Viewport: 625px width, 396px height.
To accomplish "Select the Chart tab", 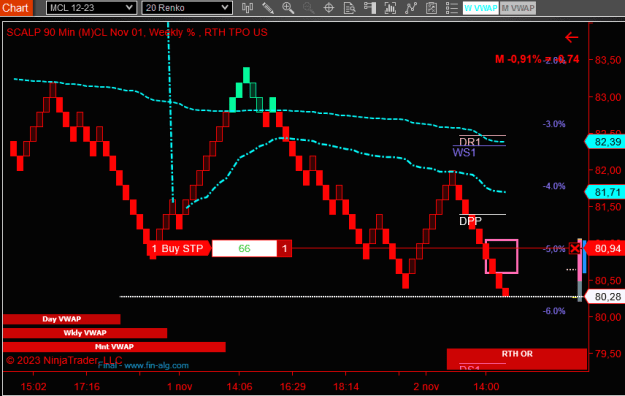I will pyautogui.click(x=16, y=8).
